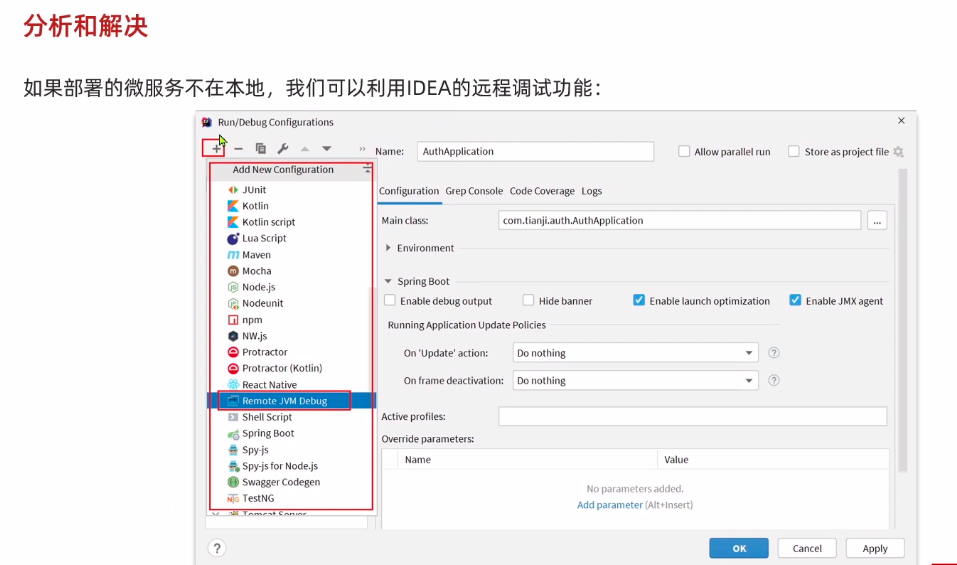The width and height of the screenshot is (957, 565).
Task: Click the Remote JVM Debug icon
Action: pyautogui.click(x=233, y=401)
